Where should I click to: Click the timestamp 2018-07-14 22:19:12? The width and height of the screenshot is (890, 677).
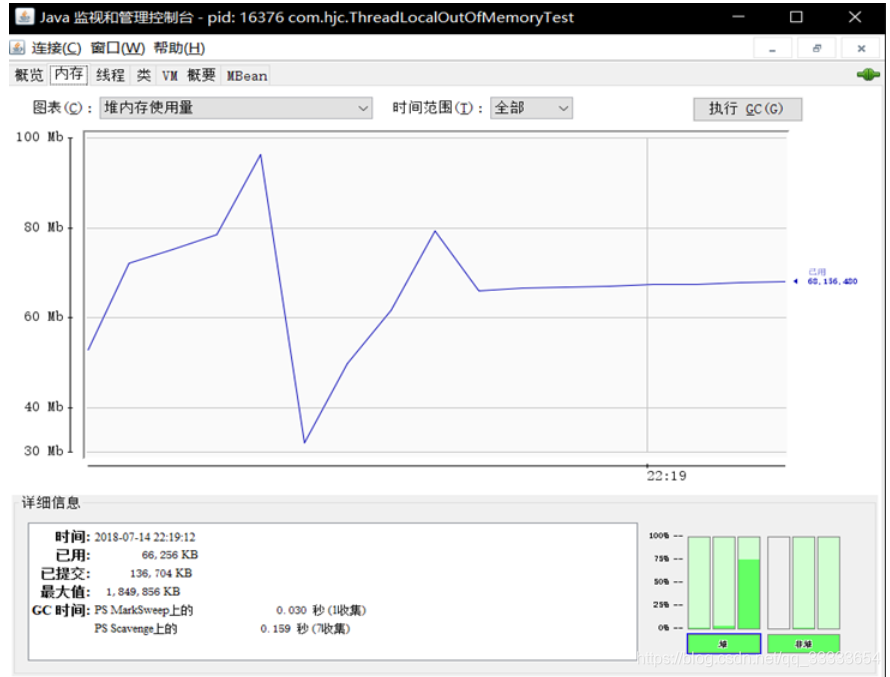pos(145,537)
